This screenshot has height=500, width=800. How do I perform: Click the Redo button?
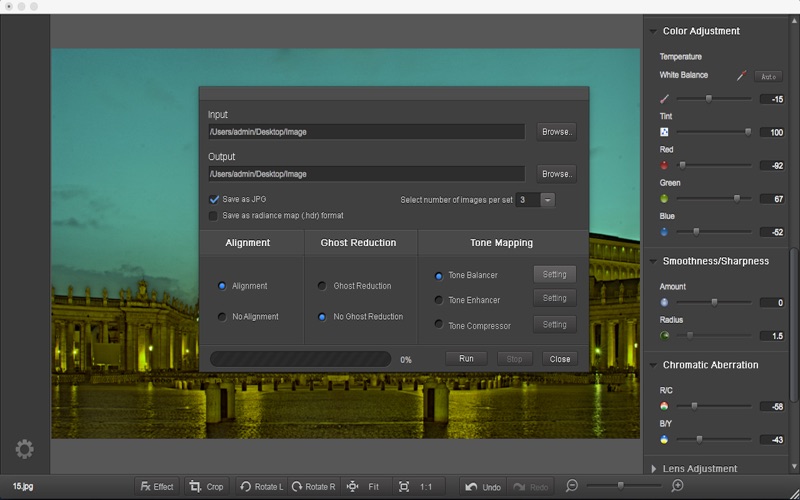(531, 487)
